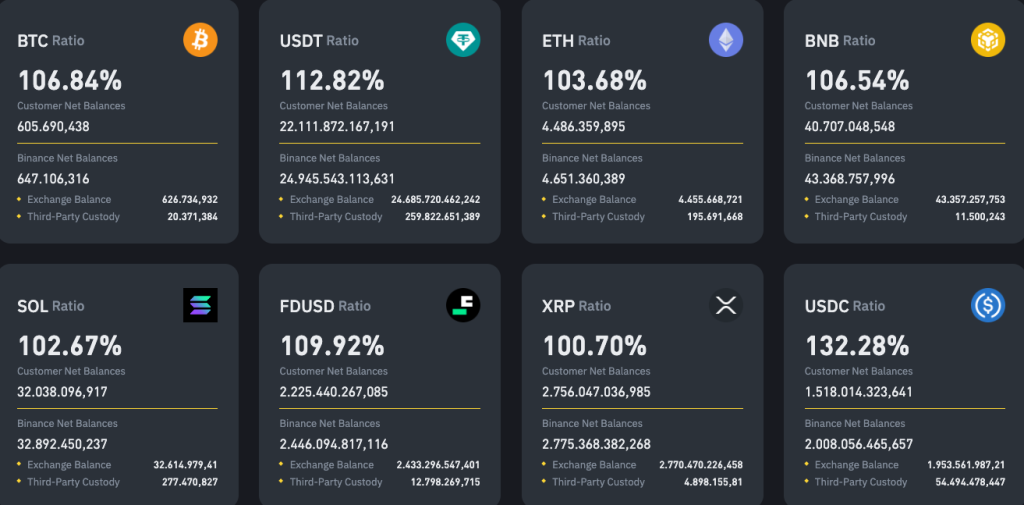Click the ETH 103.68% ratio value

coord(594,80)
